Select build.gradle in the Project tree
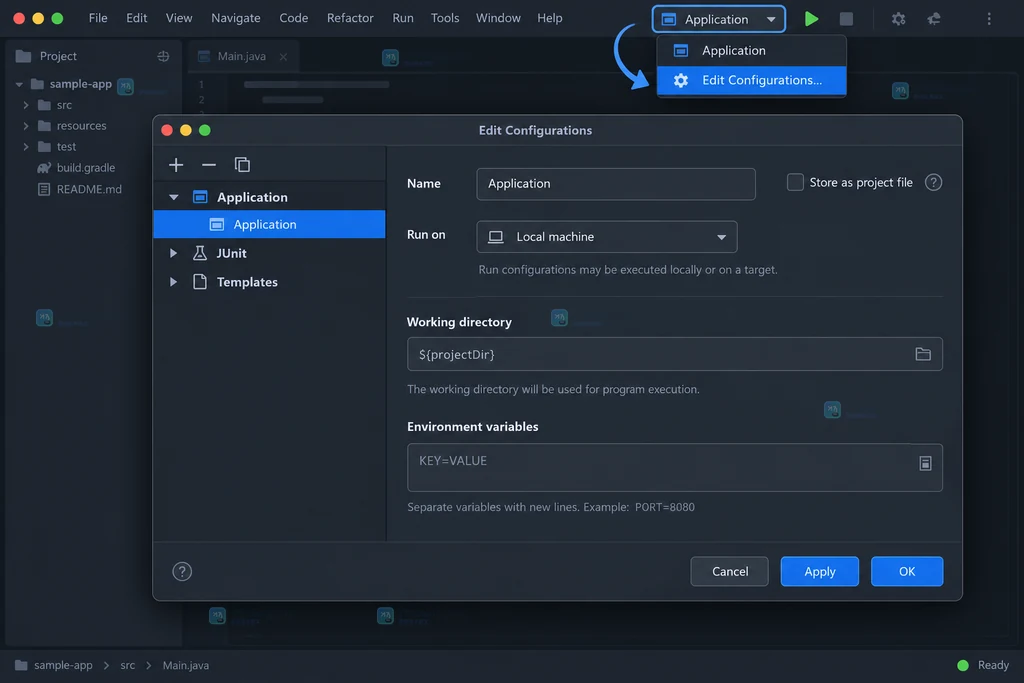1024x683 pixels. (x=86, y=168)
